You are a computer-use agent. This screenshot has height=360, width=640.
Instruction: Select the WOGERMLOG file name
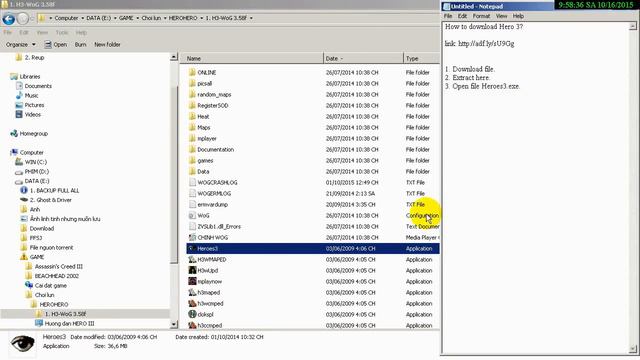coord(214,193)
